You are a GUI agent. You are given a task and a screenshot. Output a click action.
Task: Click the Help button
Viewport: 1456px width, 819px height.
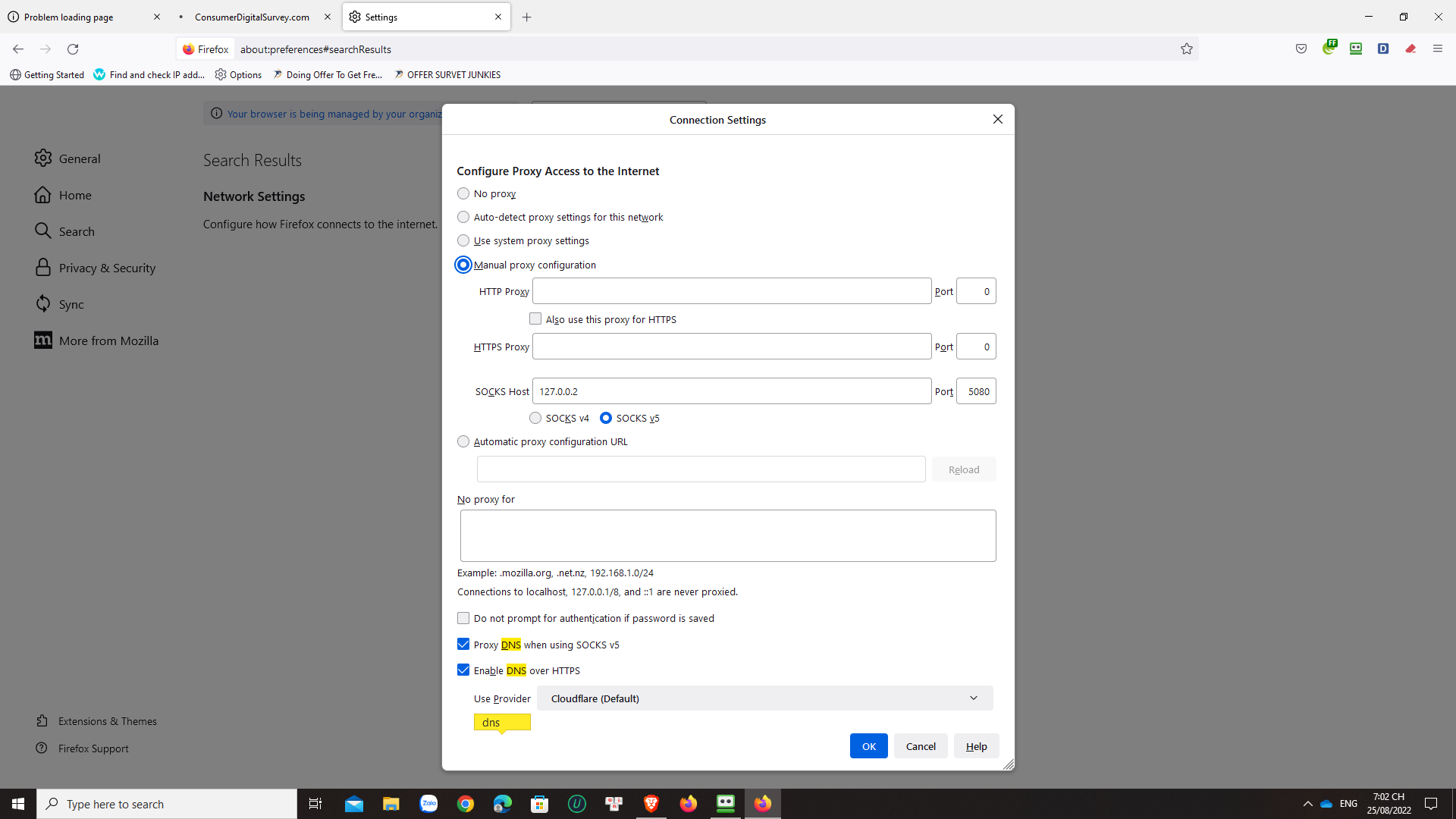[977, 746]
